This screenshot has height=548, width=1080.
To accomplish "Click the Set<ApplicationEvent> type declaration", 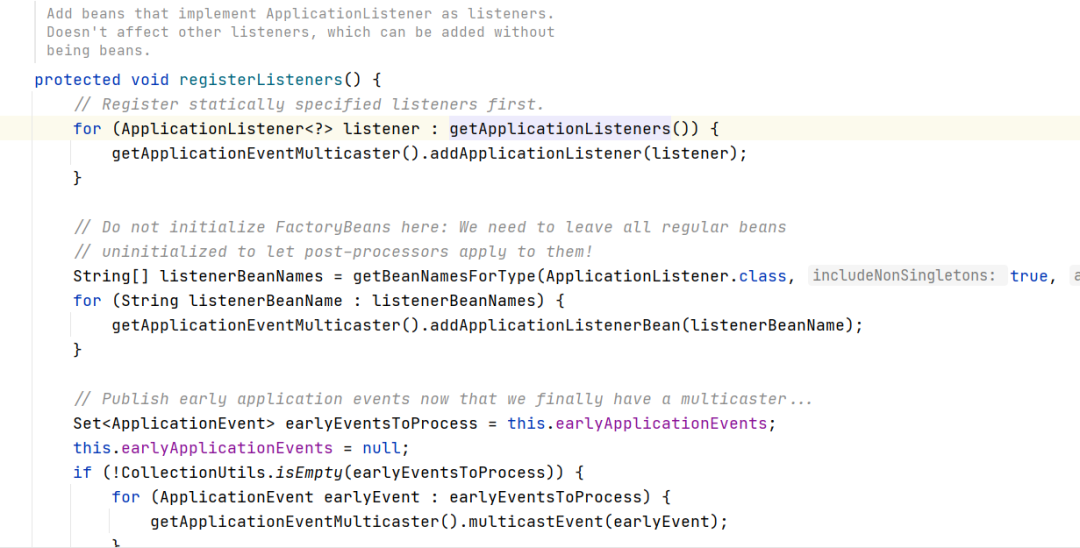I will 169,423.
